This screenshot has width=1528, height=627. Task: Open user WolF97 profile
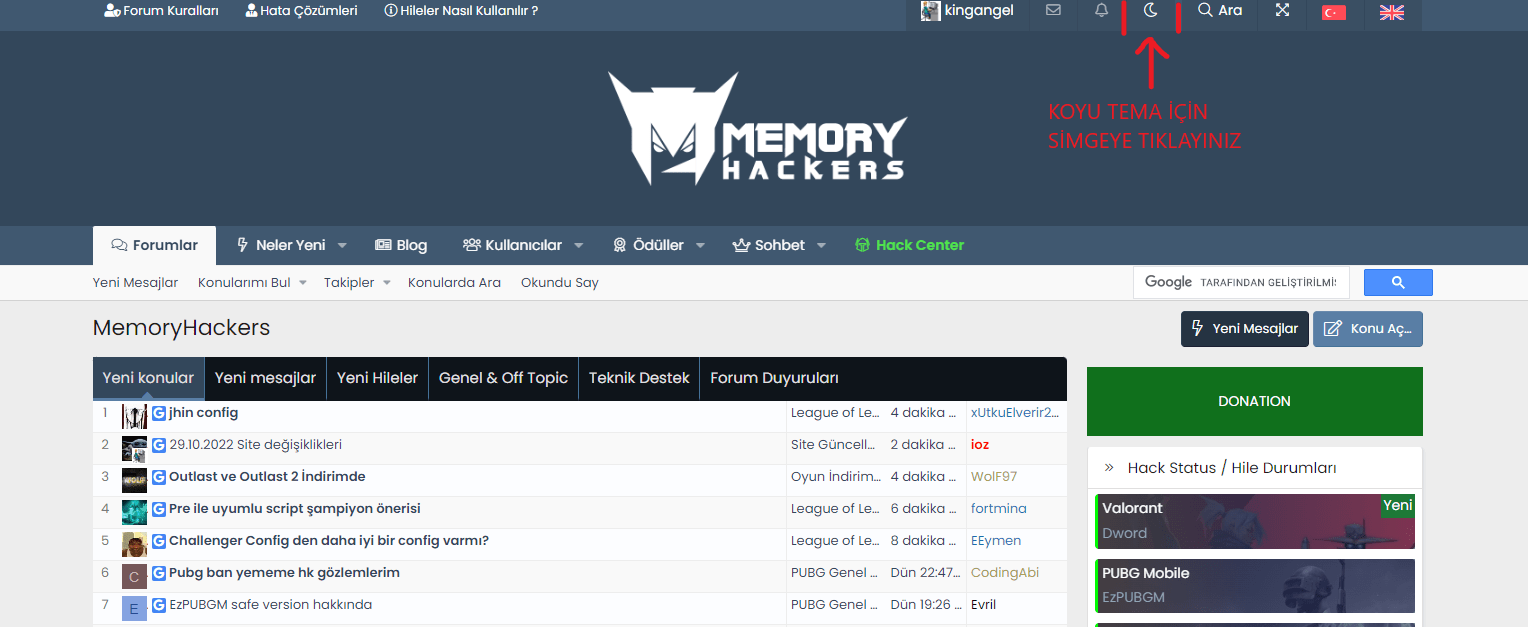coord(994,476)
